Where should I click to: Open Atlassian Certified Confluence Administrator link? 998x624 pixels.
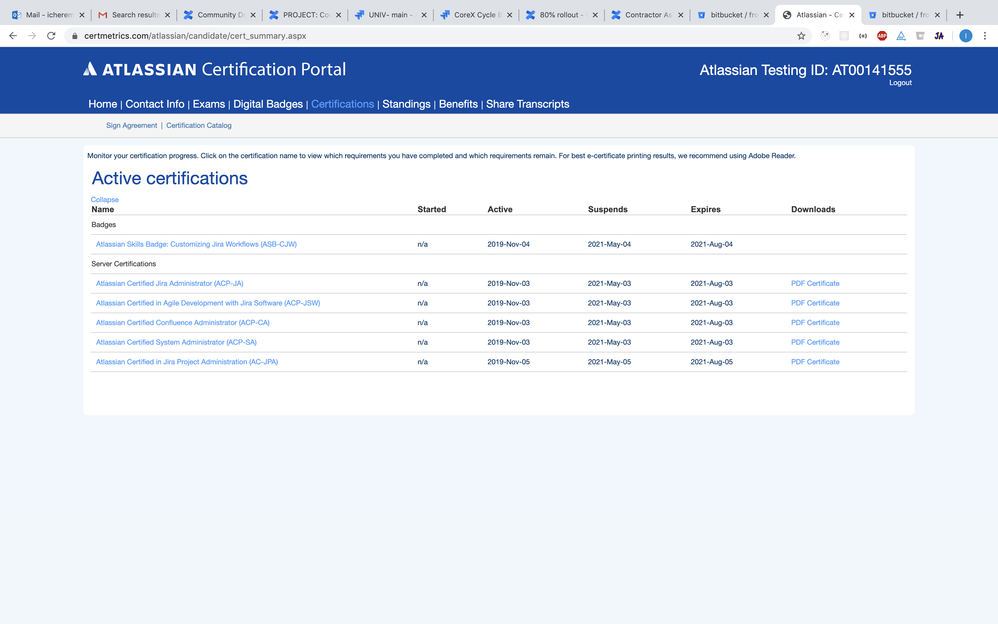[x=183, y=323]
